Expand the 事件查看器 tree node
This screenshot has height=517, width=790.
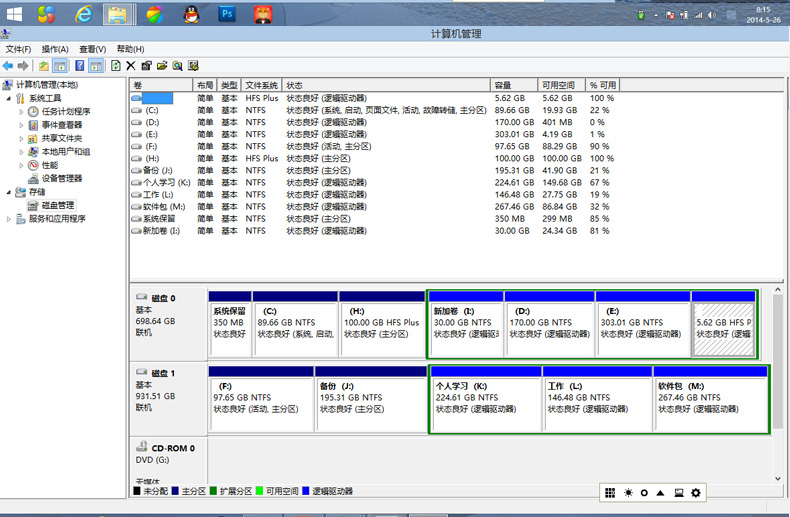point(21,125)
